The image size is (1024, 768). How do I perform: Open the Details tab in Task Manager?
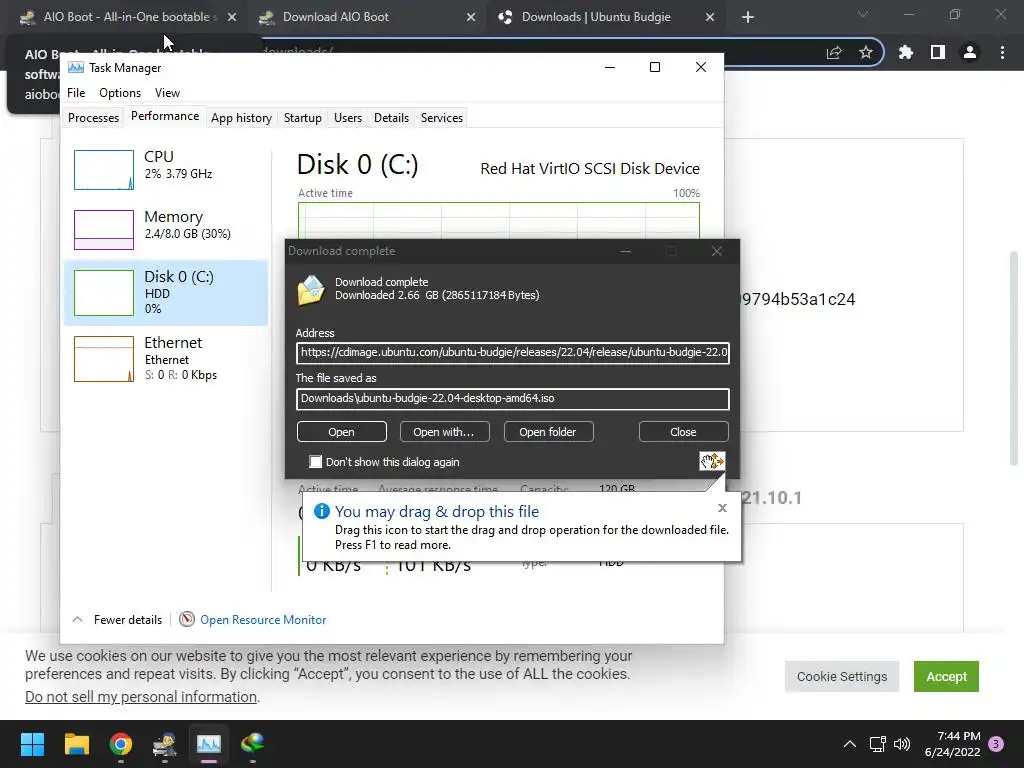pos(391,118)
